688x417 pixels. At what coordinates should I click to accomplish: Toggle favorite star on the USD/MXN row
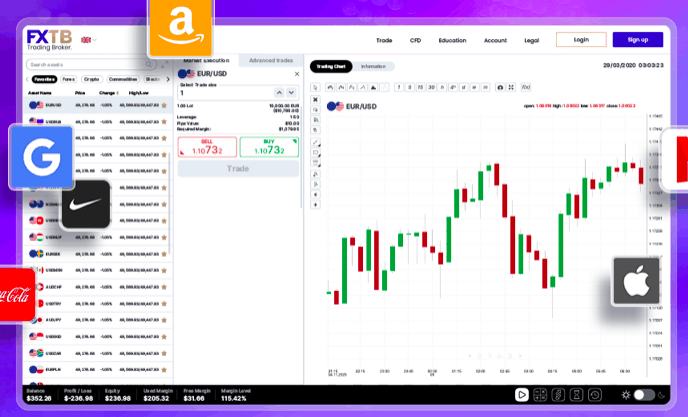pos(164,270)
